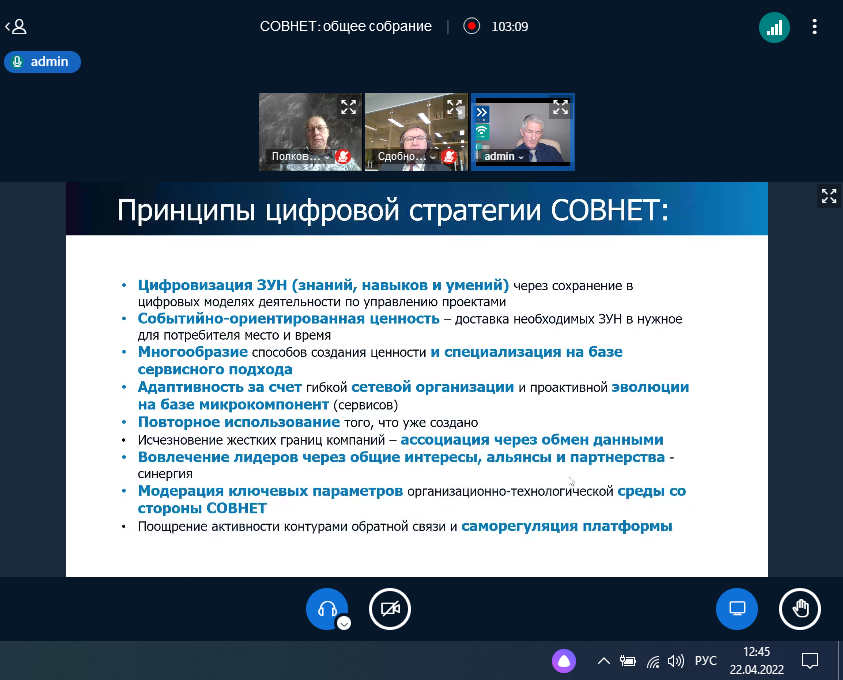Expand the shared presentation to fullscreen
The width and height of the screenshot is (843, 680).
[x=828, y=196]
